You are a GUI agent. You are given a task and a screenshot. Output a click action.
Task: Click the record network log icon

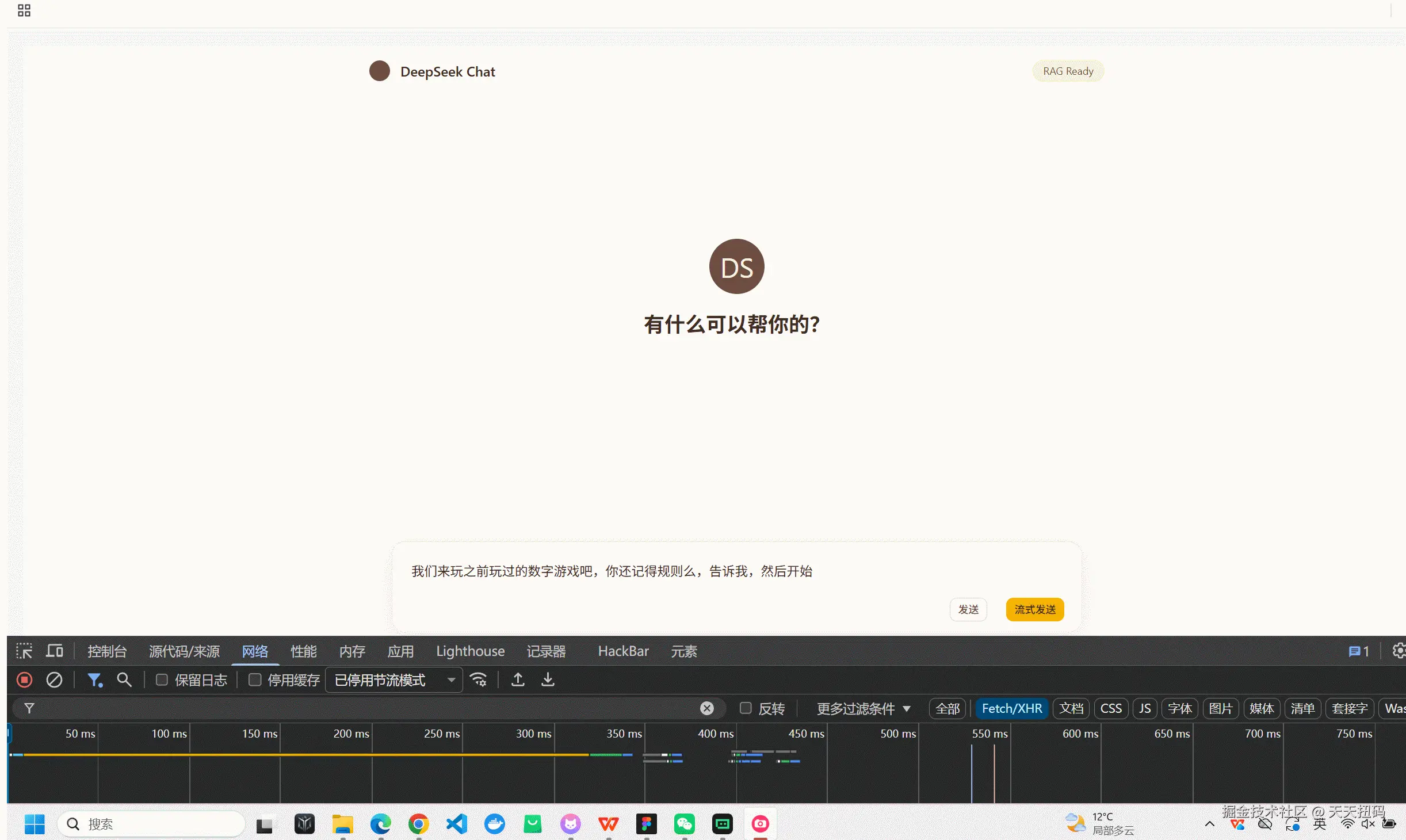24,680
